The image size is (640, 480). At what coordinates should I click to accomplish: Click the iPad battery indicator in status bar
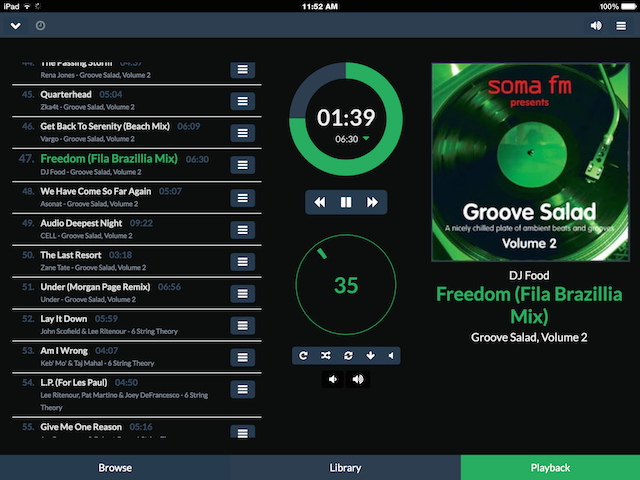tap(629, 6)
